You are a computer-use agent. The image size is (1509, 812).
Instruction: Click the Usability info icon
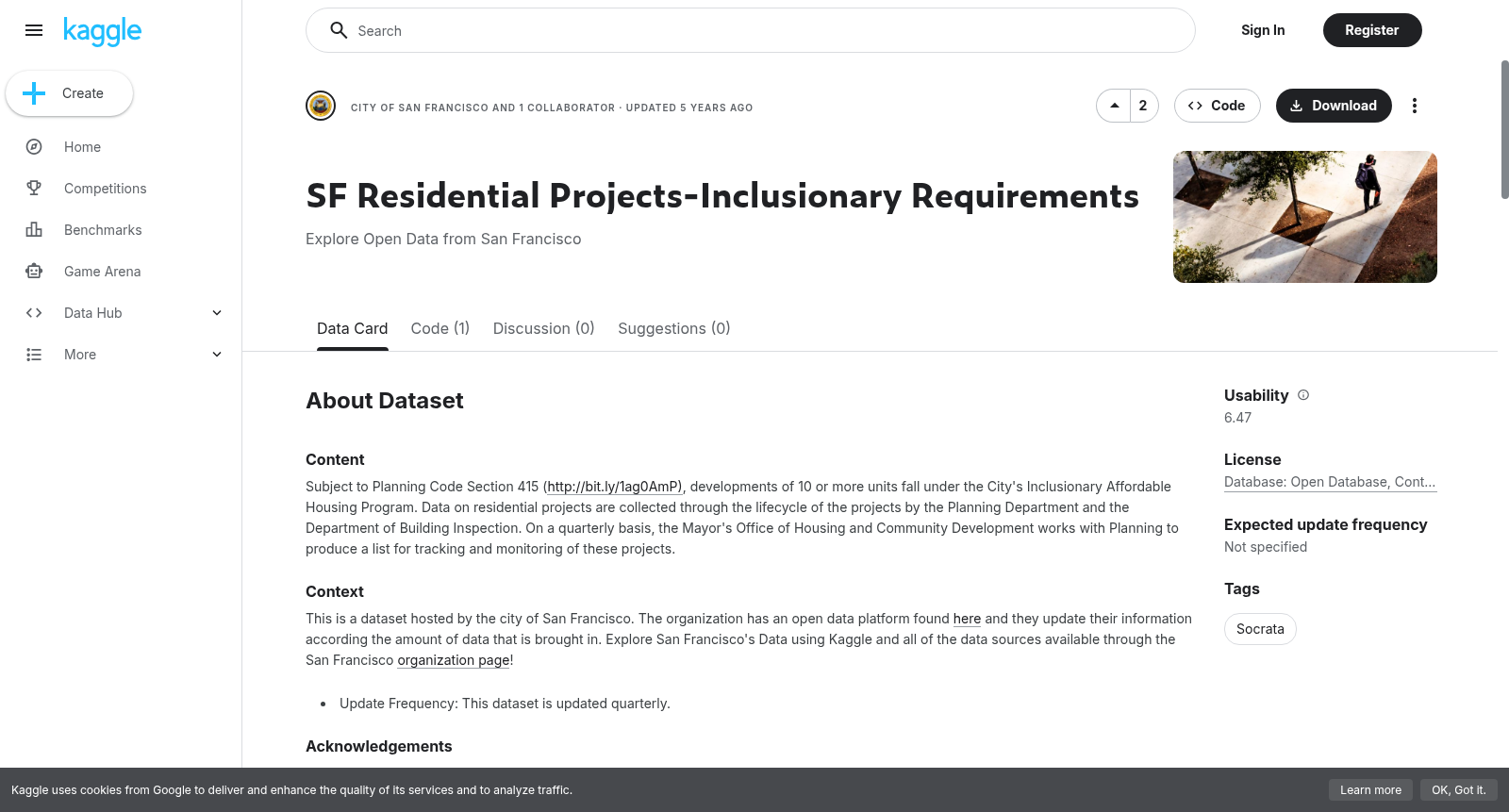click(1303, 395)
